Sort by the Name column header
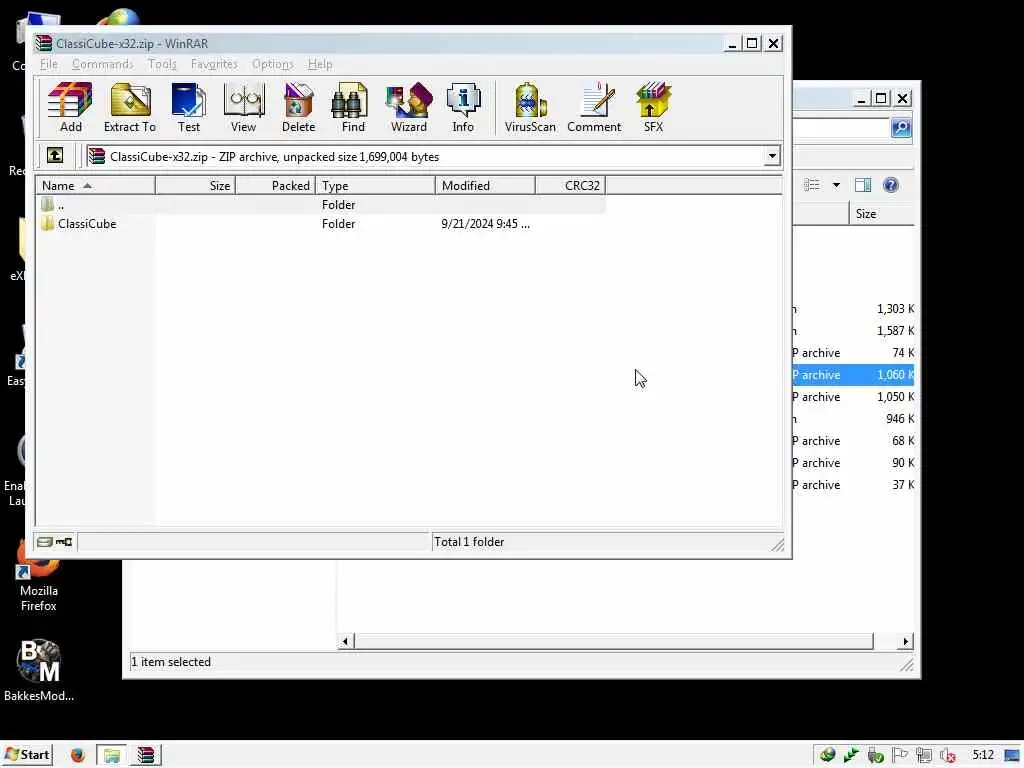The image size is (1024, 768). 95,185
